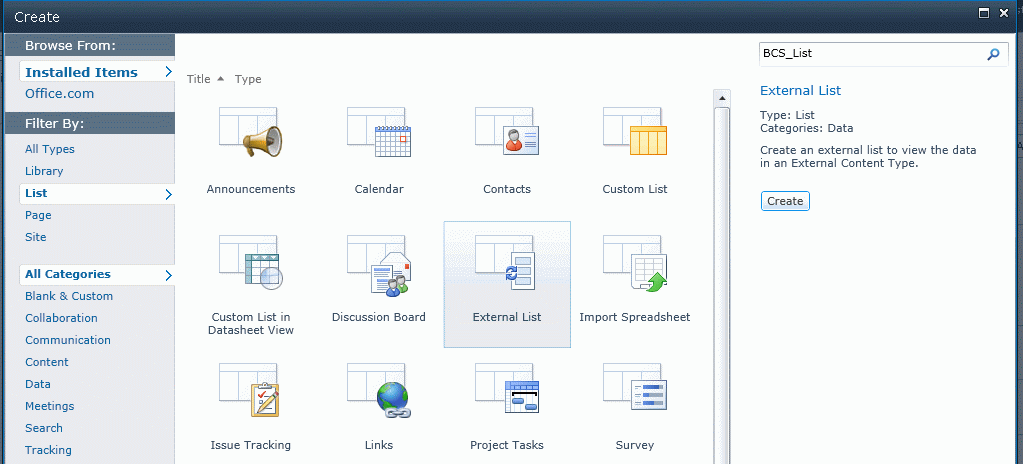This screenshot has height=464, width=1023.
Task: Click the 'Categories: Data' text
Action: pyautogui.click(x=806, y=129)
